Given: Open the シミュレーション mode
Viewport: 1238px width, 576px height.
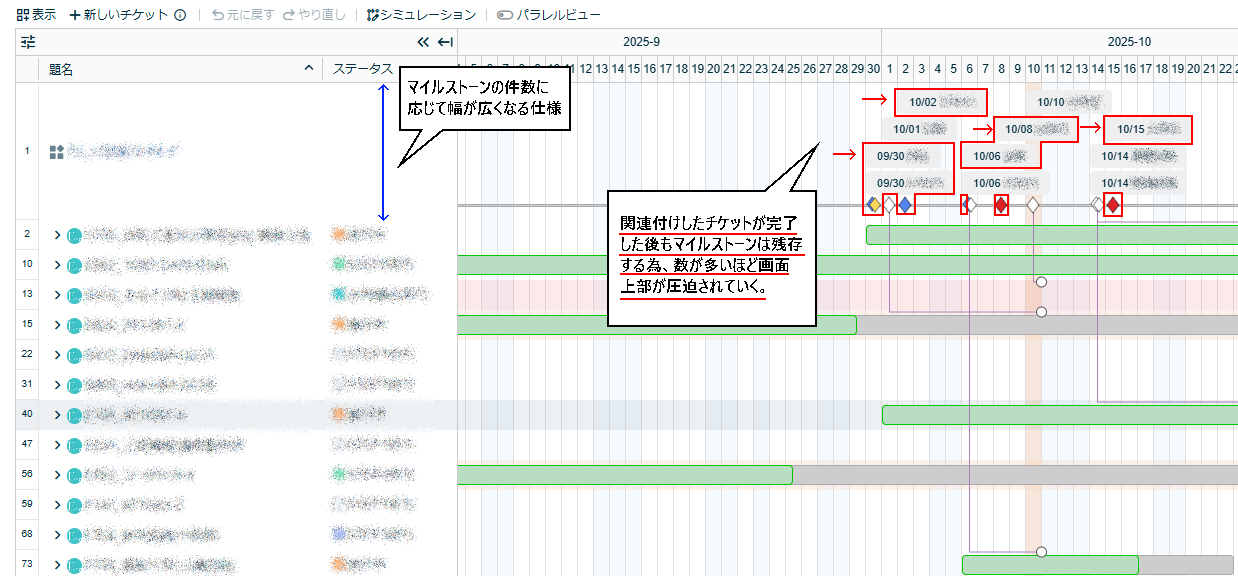Looking at the screenshot, I should pyautogui.click(x=421, y=15).
